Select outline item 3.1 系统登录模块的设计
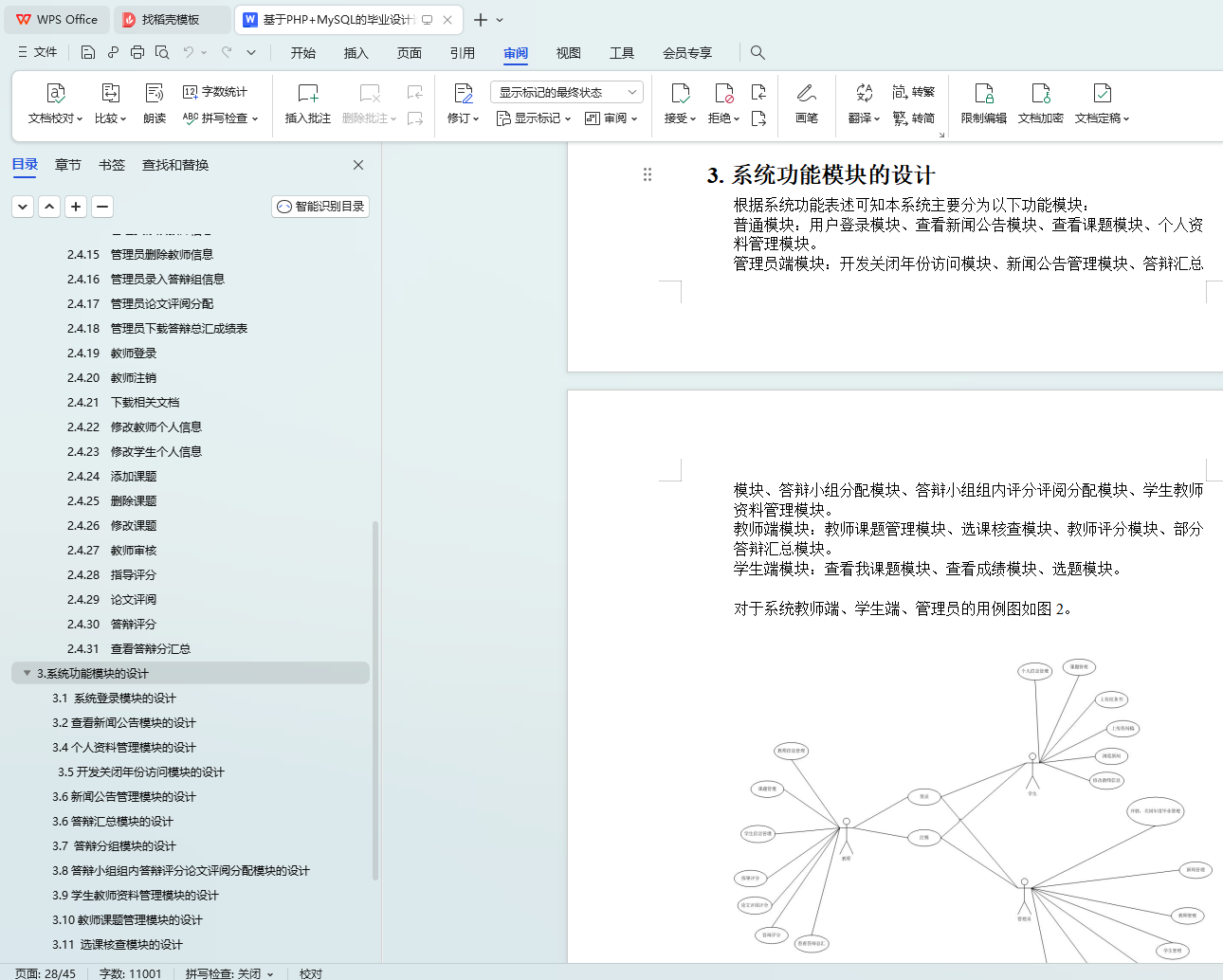 190,698
